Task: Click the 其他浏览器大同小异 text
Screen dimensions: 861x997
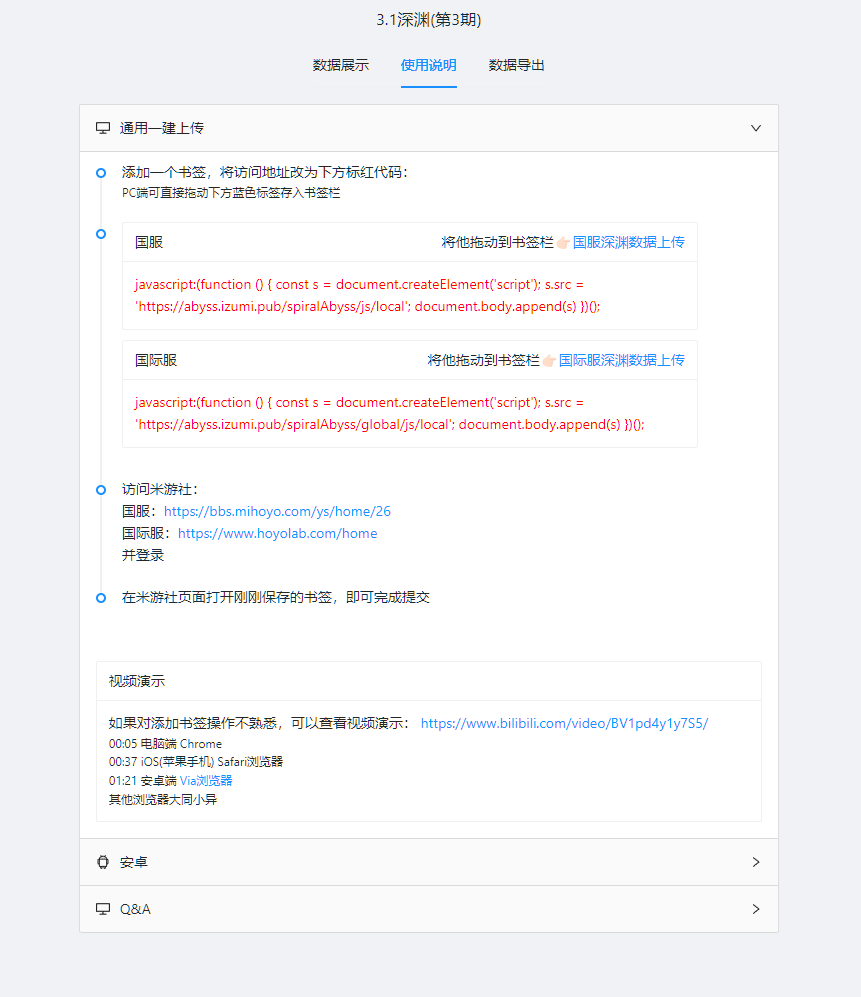Action: [x=163, y=799]
